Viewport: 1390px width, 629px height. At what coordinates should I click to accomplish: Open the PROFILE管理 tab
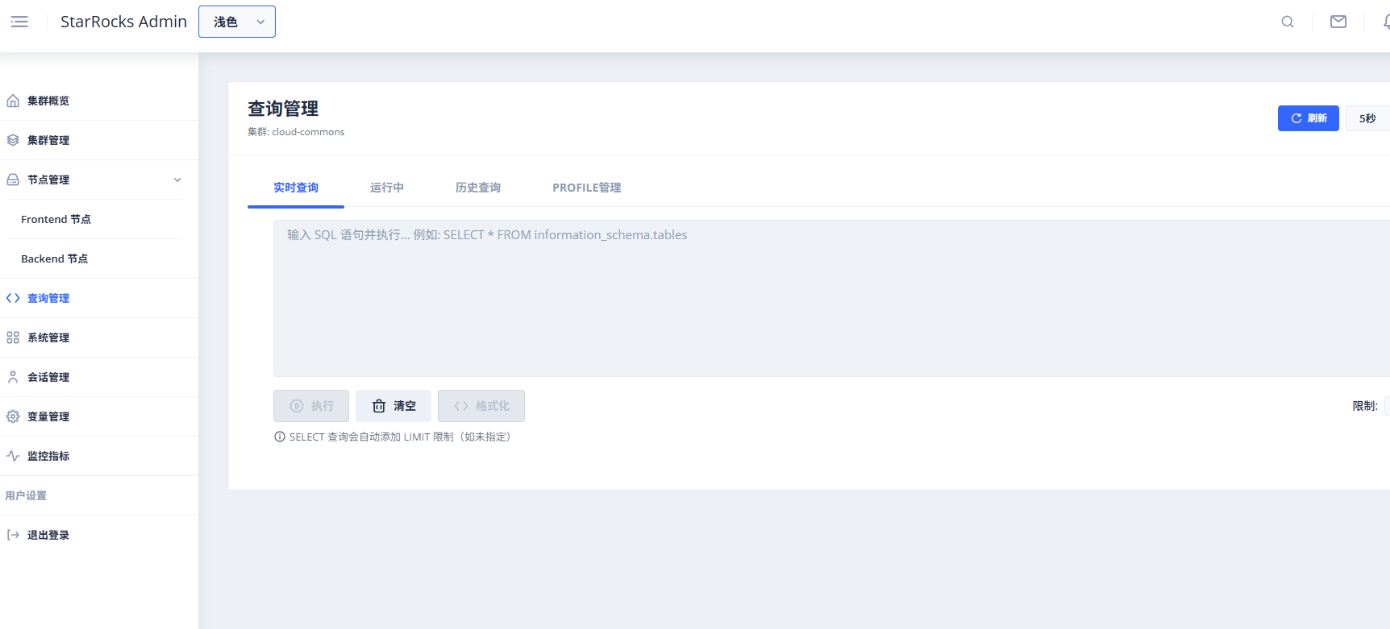[586, 188]
